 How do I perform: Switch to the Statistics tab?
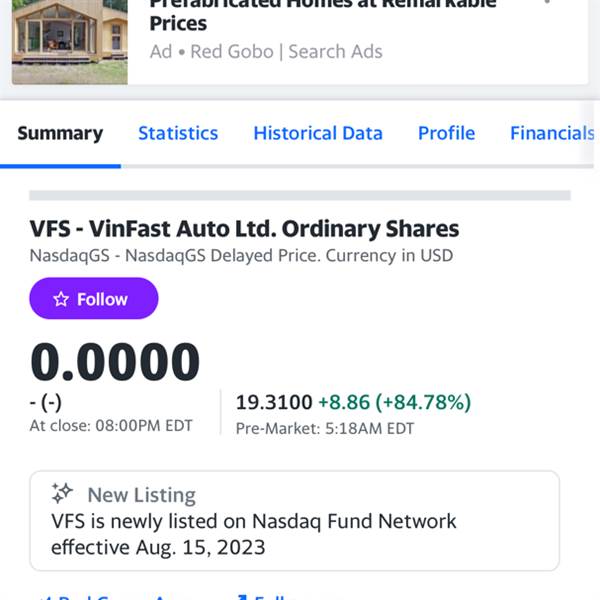(x=178, y=134)
